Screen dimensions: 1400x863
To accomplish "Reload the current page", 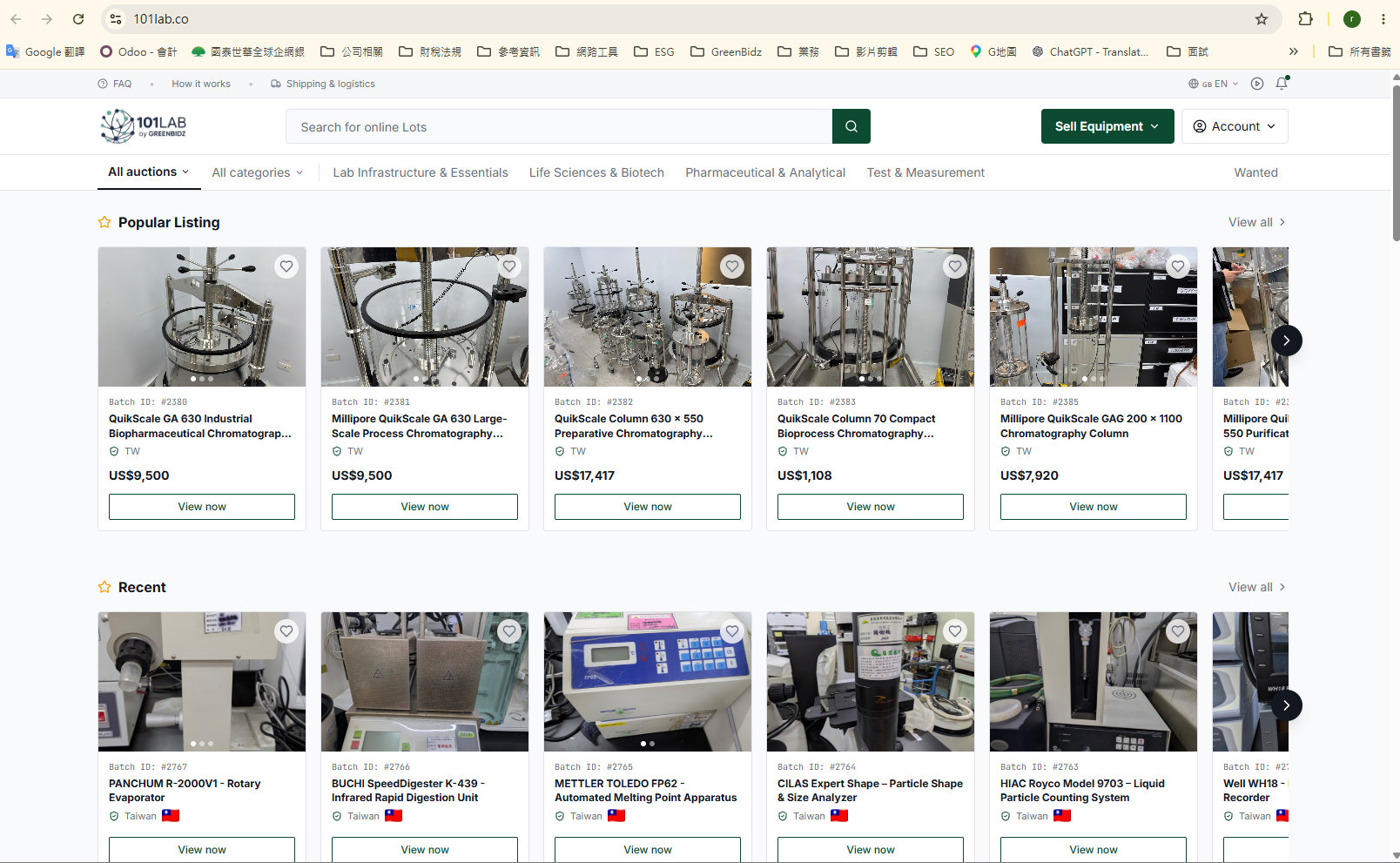I will [78, 19].
